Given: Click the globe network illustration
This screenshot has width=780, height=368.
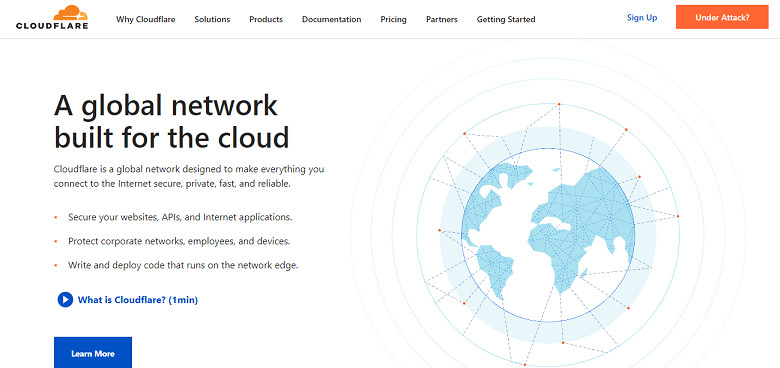Looking at the screenshot, I should click(x=548, y=235).
